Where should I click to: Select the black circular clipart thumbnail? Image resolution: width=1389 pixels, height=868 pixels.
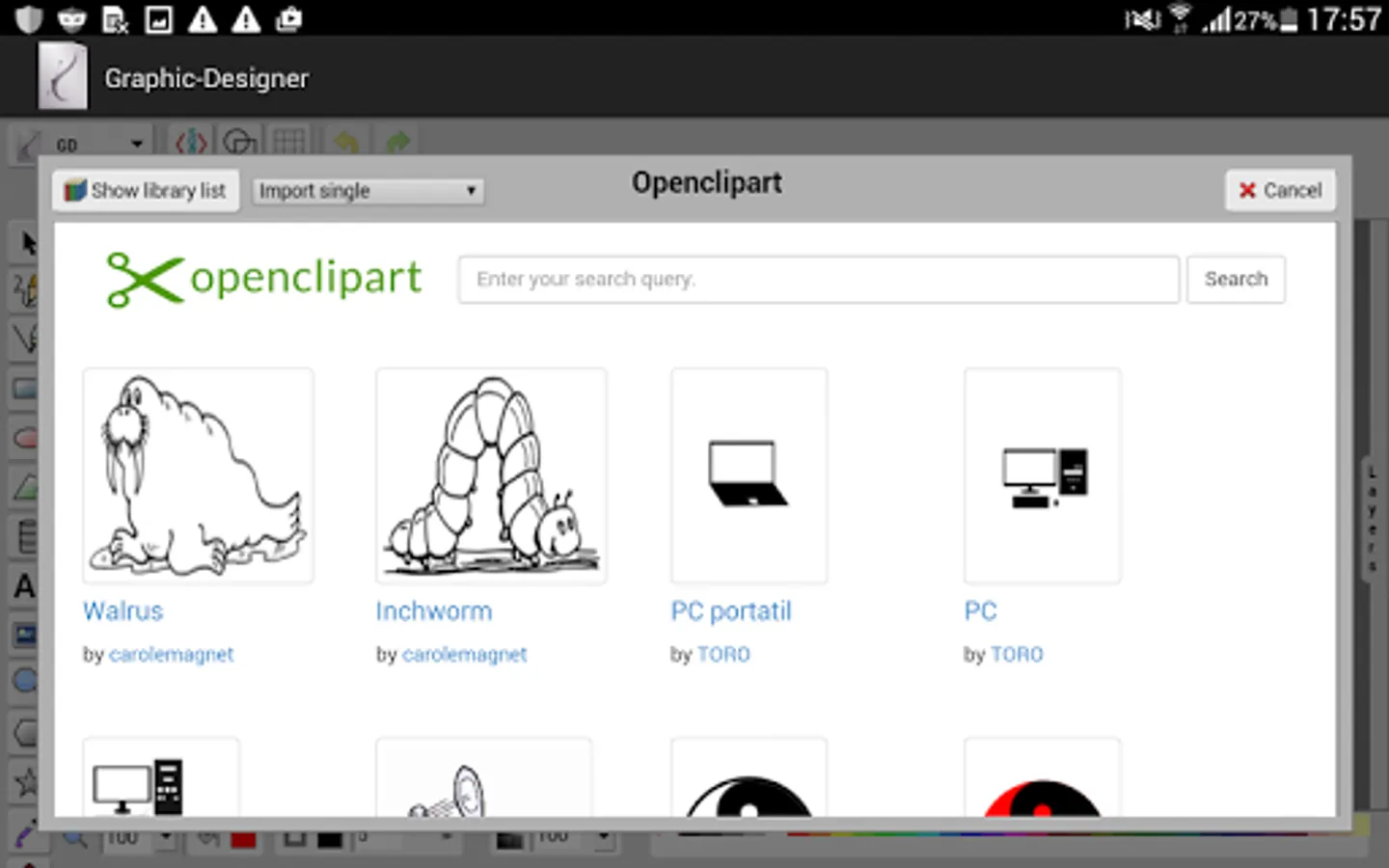coord(749,778)
